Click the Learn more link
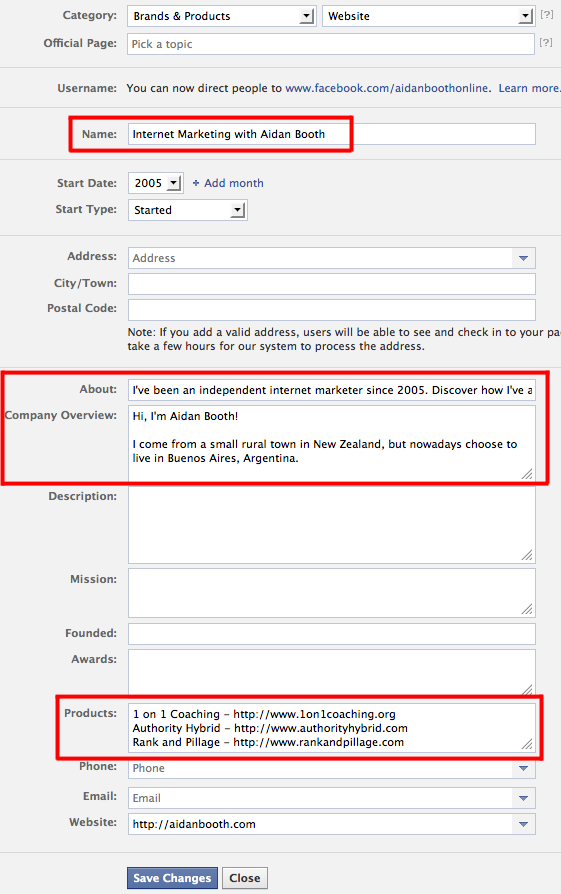 point(529,88)
